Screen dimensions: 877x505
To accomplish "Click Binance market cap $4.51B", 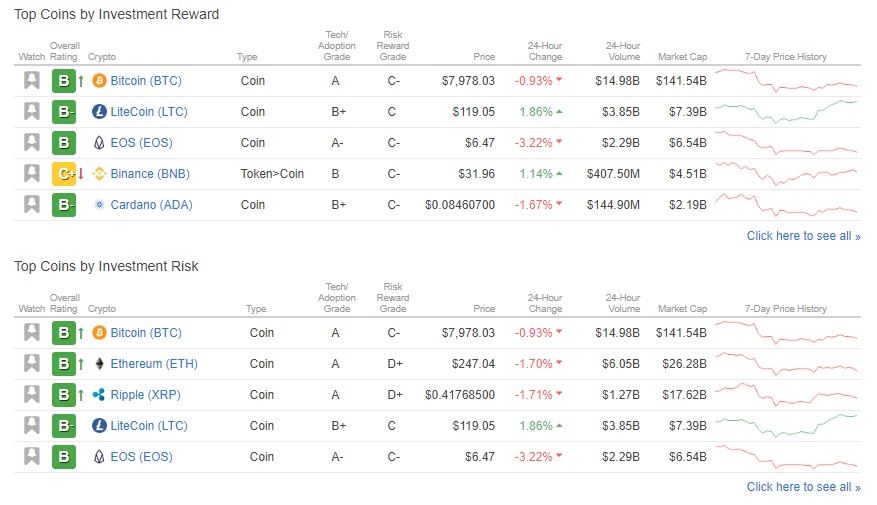I will 687,174.
